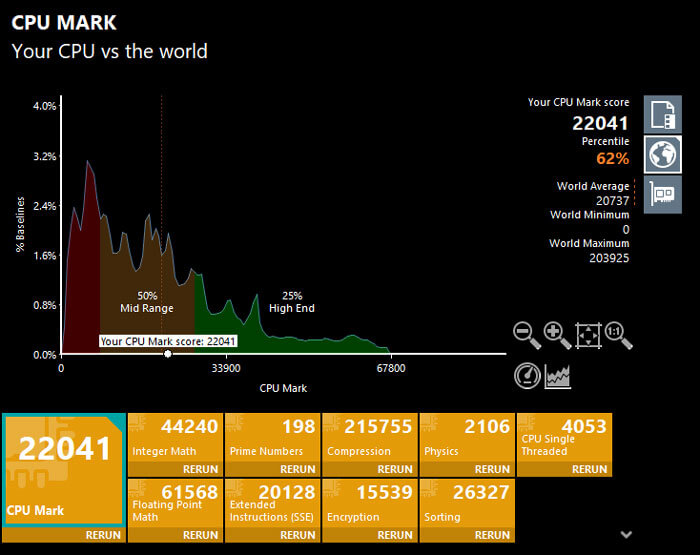Viewport: 700px width, 555px height.
Task: Click the World Minimum 0 value
Action: 626,230
